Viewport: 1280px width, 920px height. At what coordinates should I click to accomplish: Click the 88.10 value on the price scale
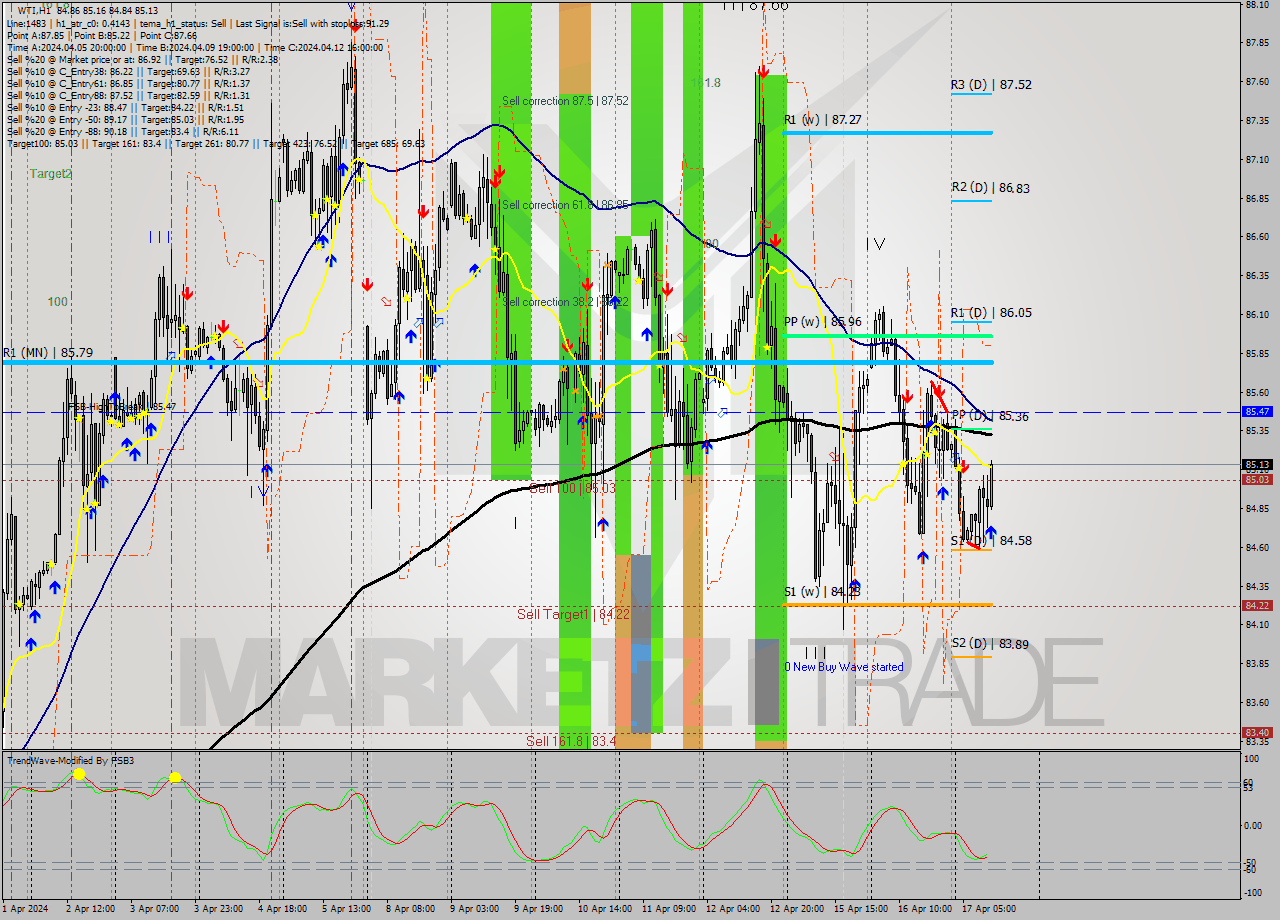click(1258, 5)
